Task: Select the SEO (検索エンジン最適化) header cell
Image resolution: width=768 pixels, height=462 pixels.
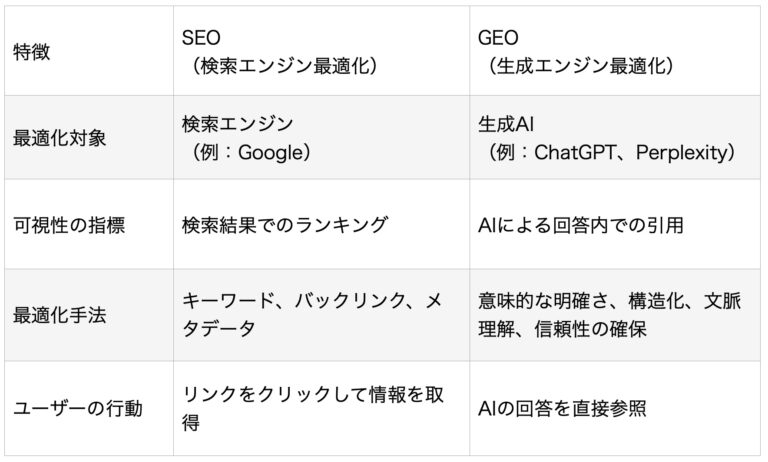Action: [x=321, y=51]
